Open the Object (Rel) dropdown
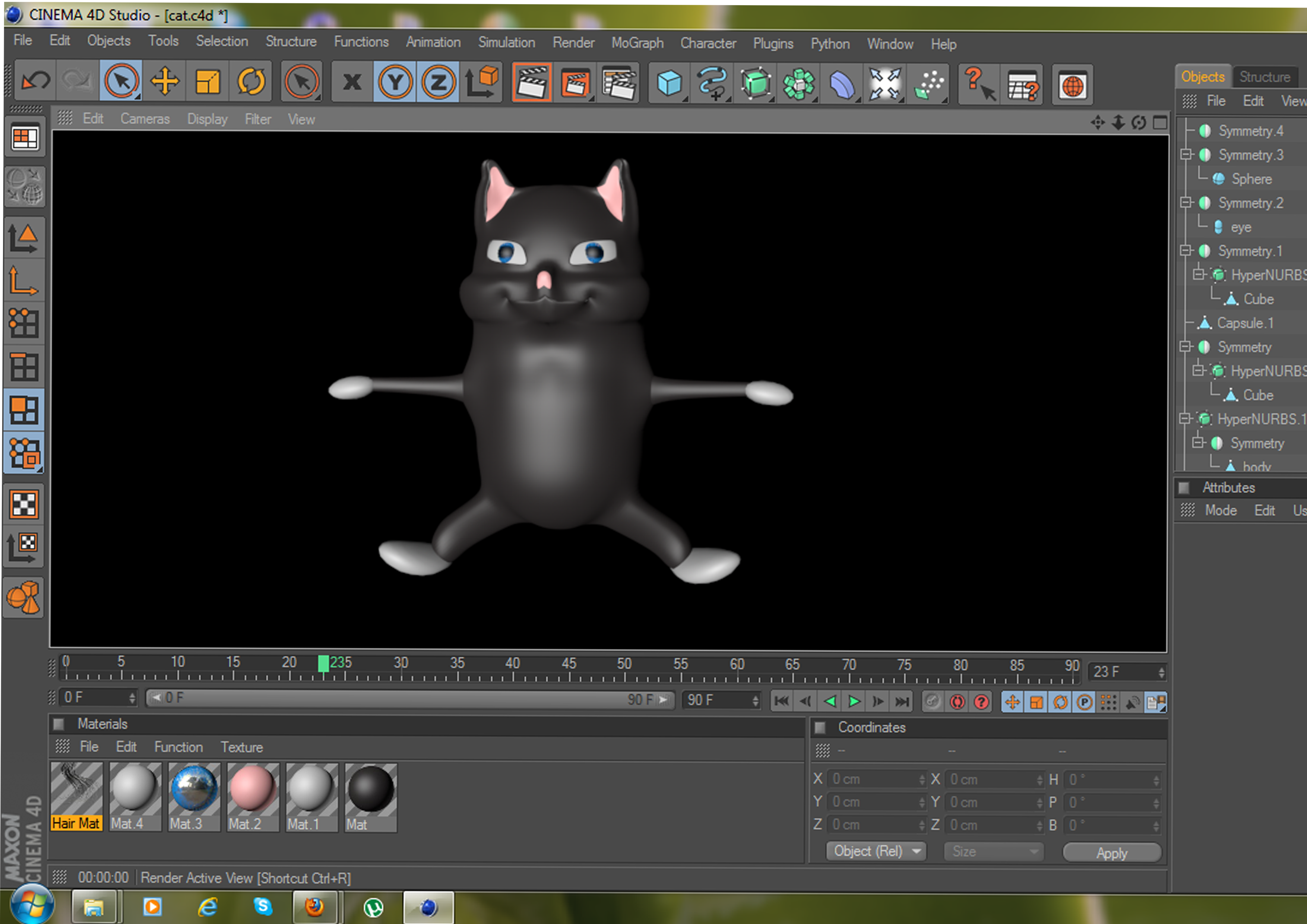Screen dimensions: 1307x924 [876, 851]
